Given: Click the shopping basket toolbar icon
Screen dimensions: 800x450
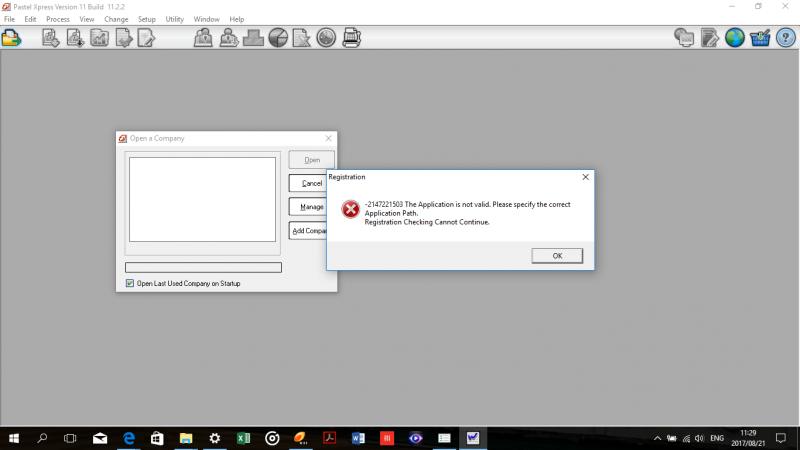Looking at the screenshot, I should 760,38.
